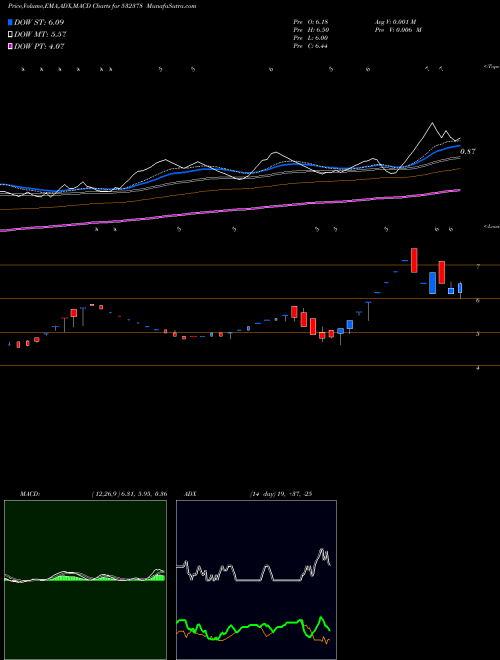Select the 'Pre O: 6.18' value
Screen dimensions: 500x660
pos(311,22)
